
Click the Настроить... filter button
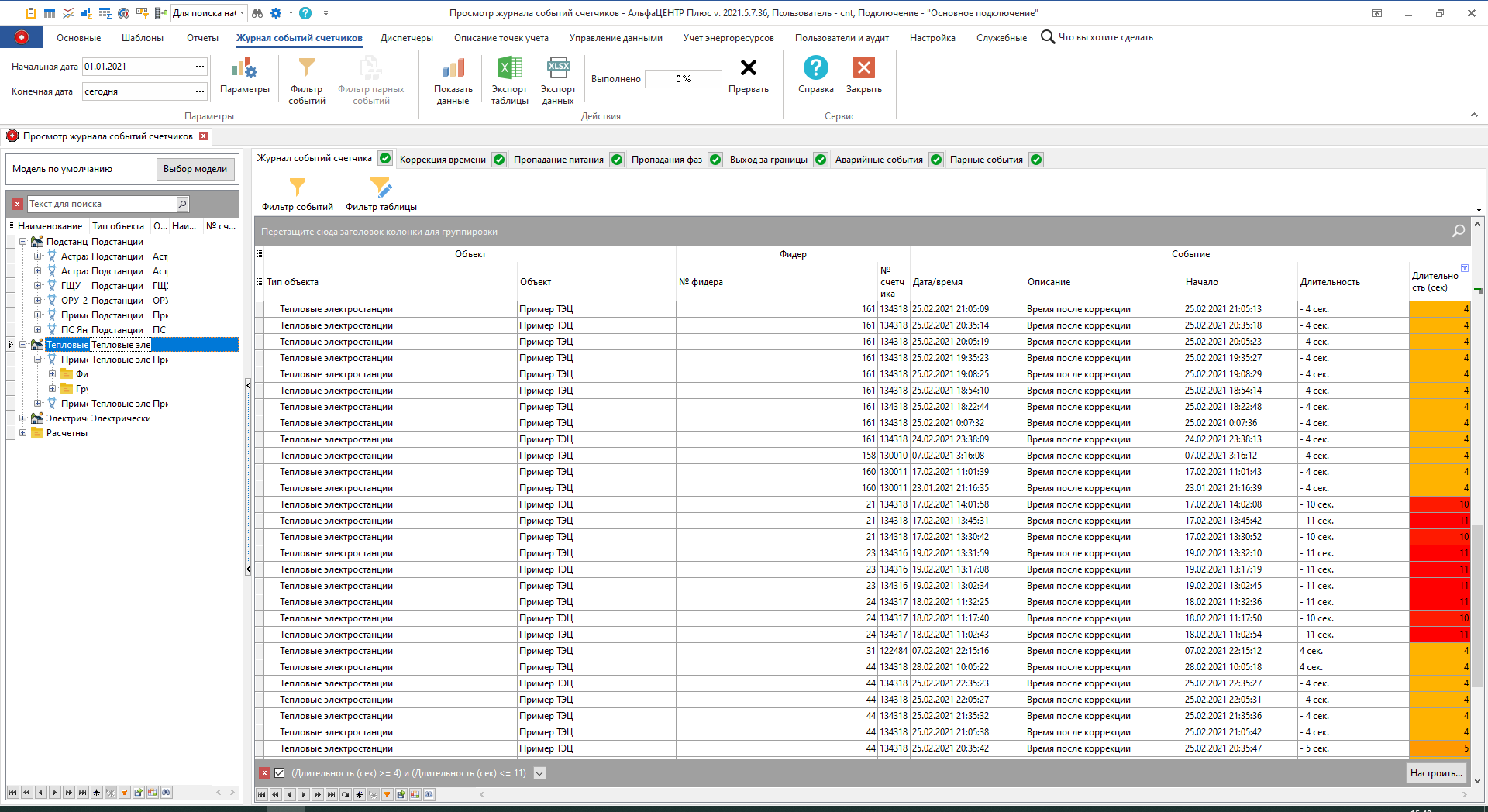point(1435,773)
